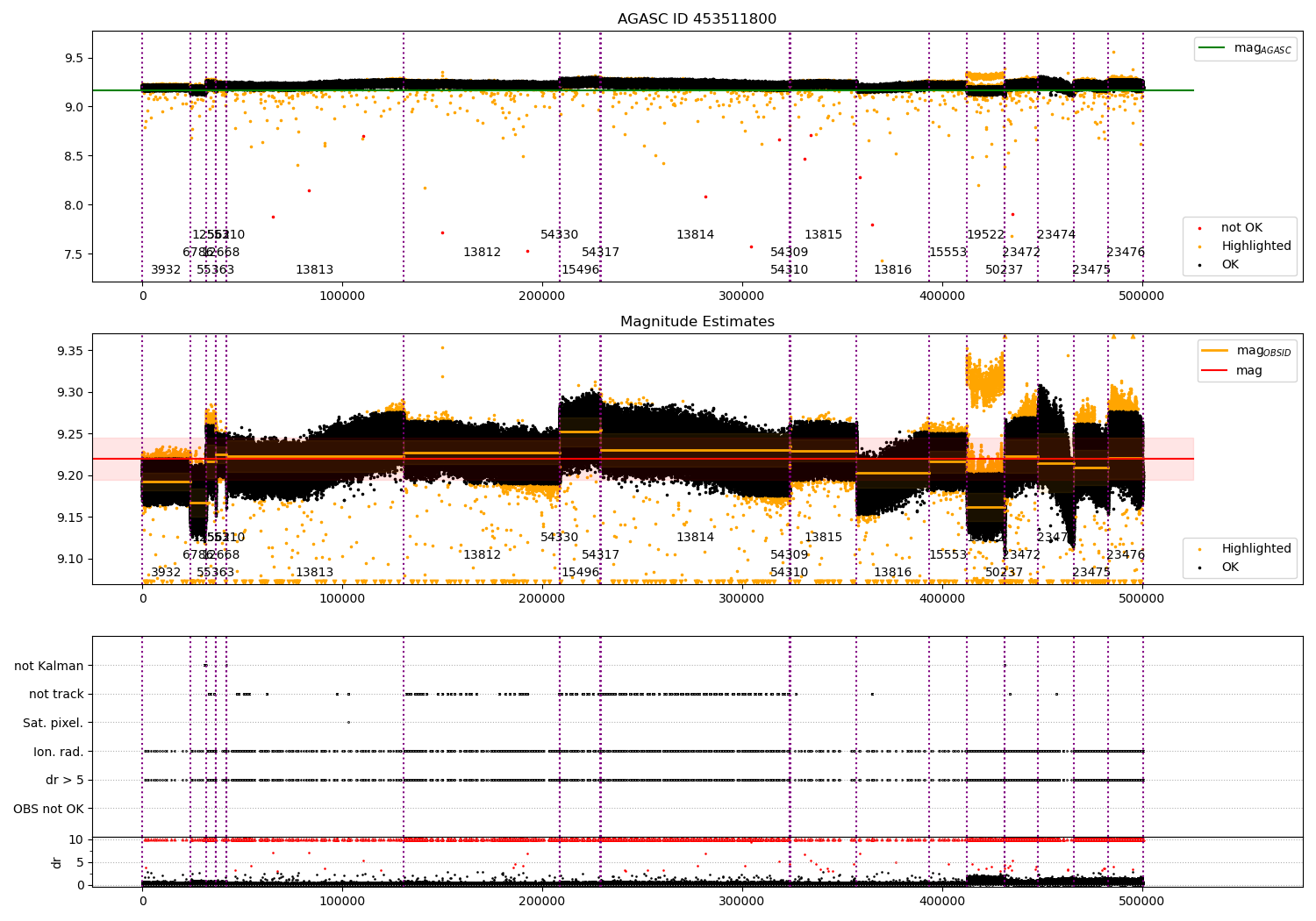Click obsid label 13816 in the top plot

pos(892,270)
